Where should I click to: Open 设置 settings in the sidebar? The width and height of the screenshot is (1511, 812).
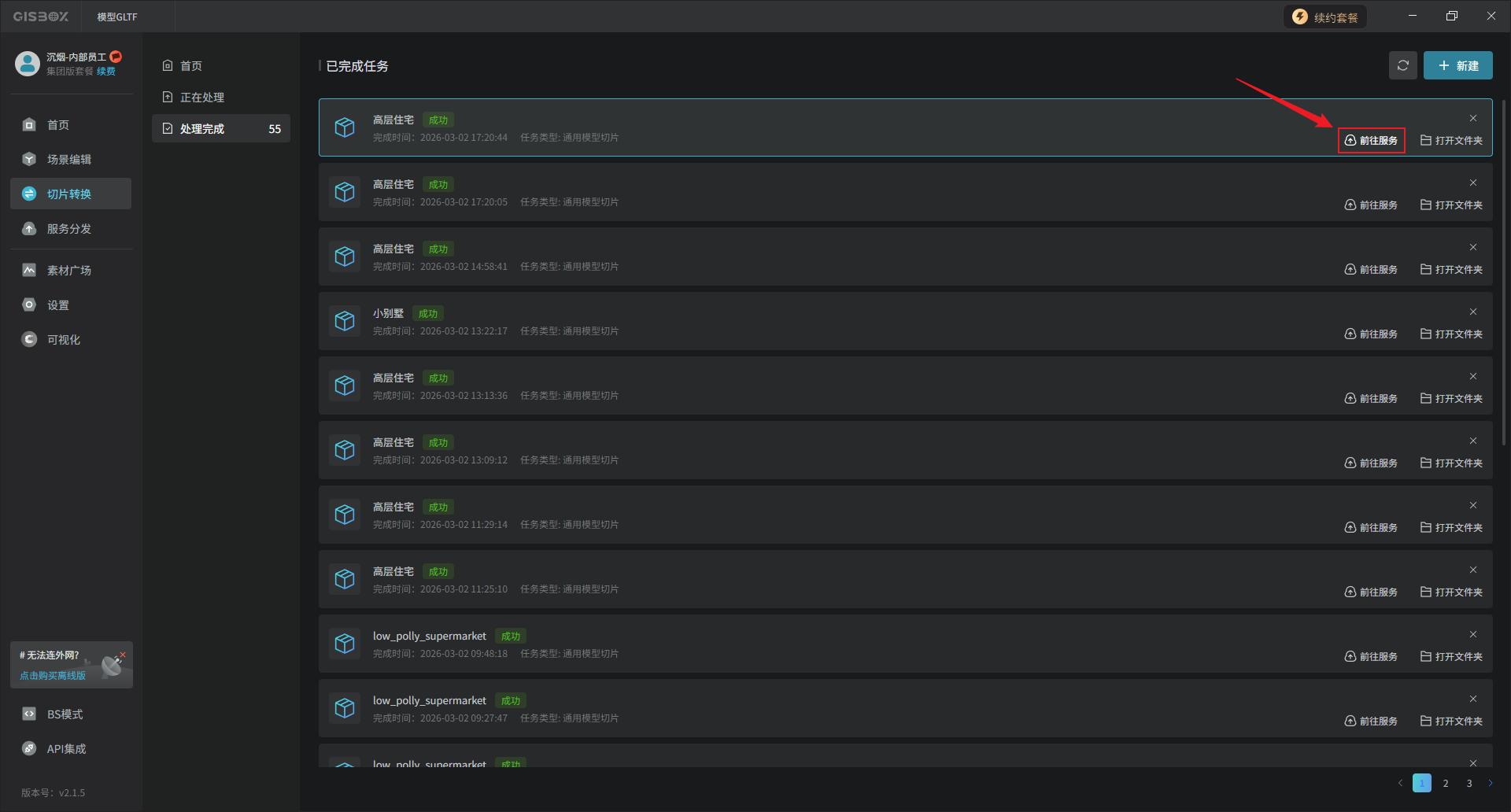point(58,305)
